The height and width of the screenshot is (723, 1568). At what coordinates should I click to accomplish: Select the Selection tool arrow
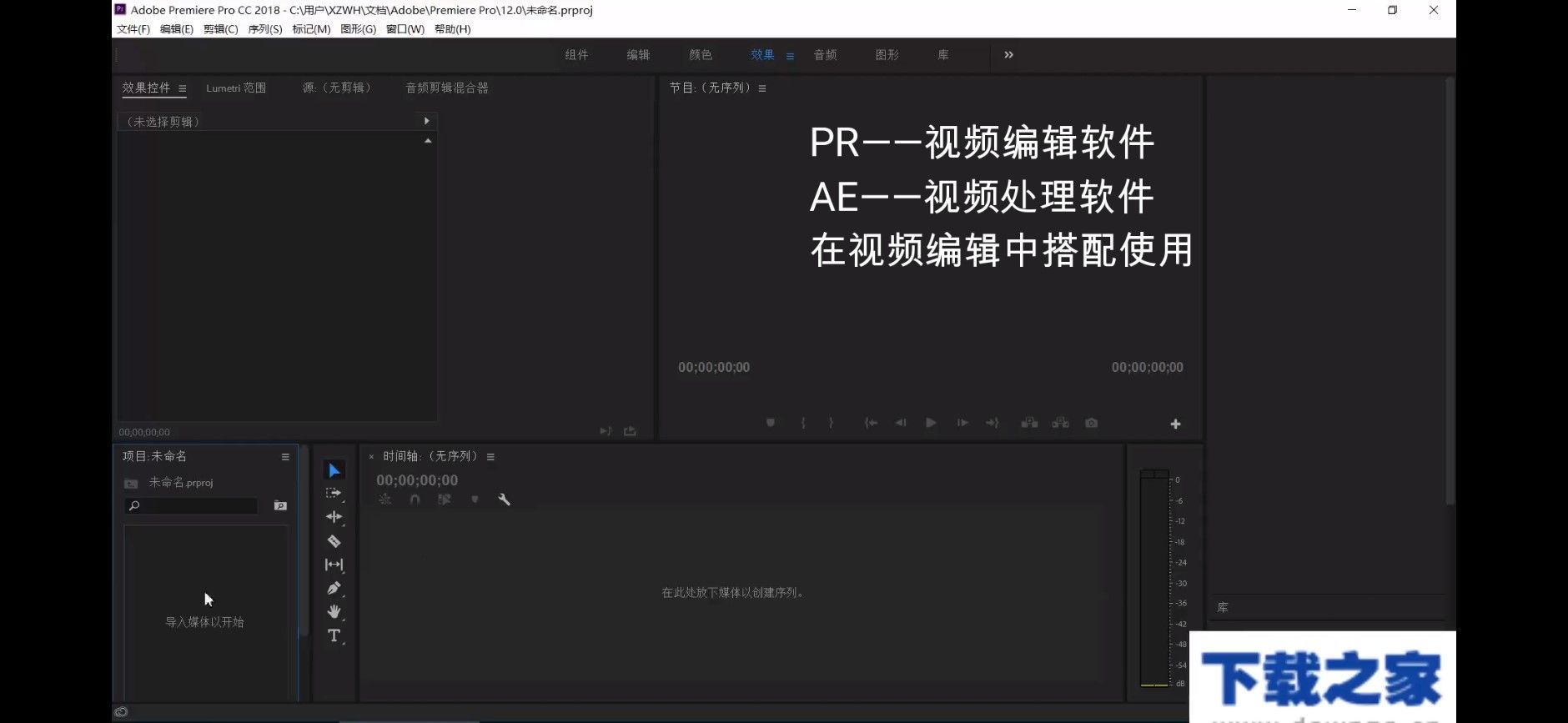(334, 470)
